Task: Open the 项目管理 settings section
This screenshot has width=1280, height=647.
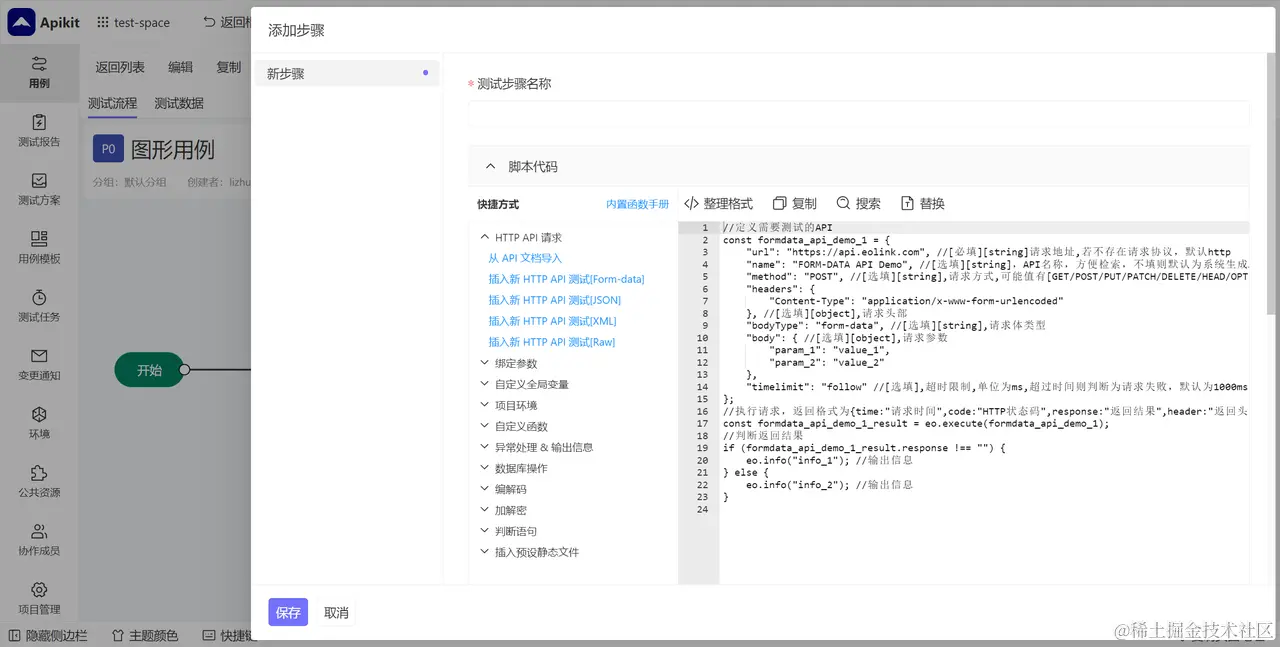Action: point(39,599)
